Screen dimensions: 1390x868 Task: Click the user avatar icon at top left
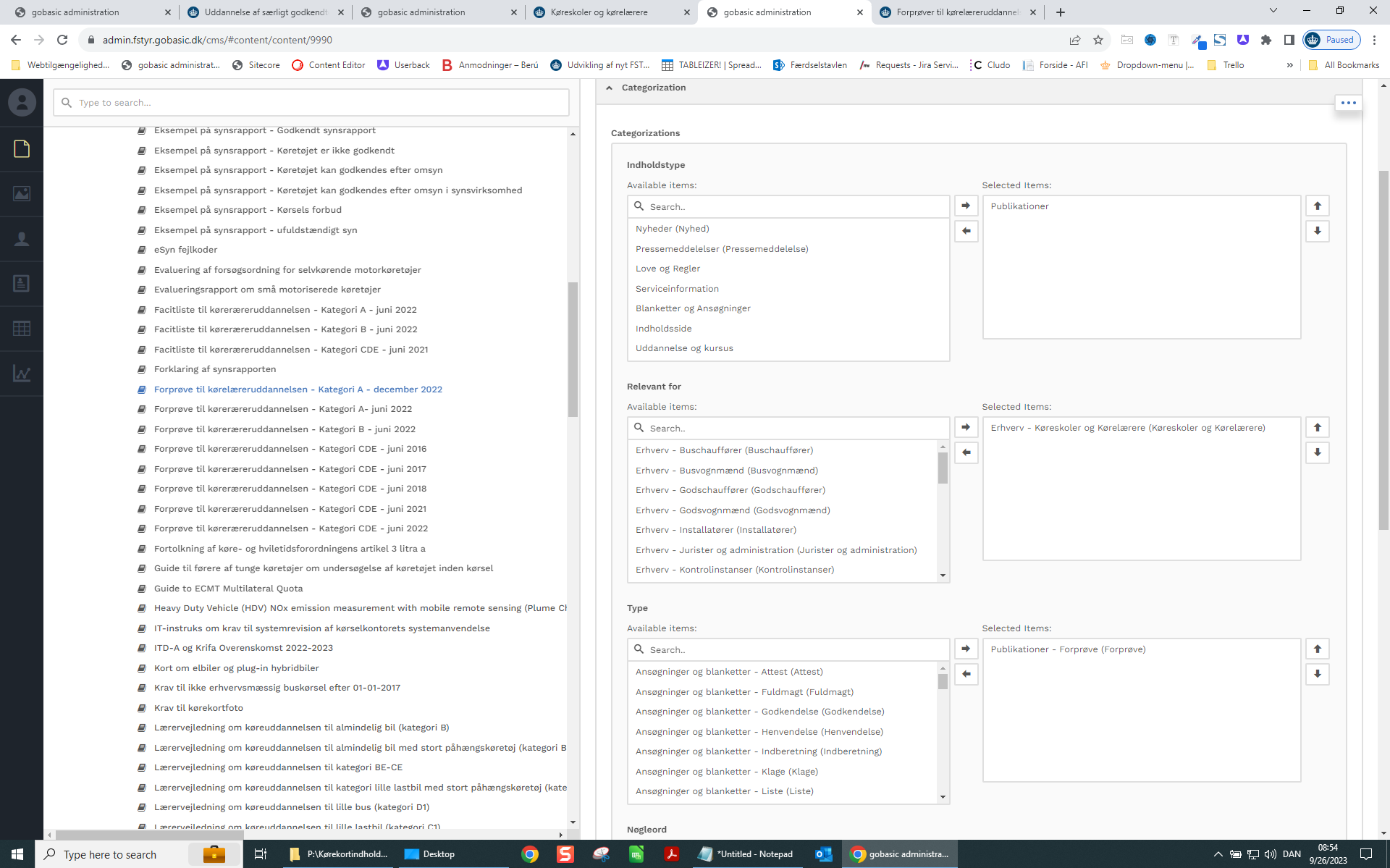(22, 102)
